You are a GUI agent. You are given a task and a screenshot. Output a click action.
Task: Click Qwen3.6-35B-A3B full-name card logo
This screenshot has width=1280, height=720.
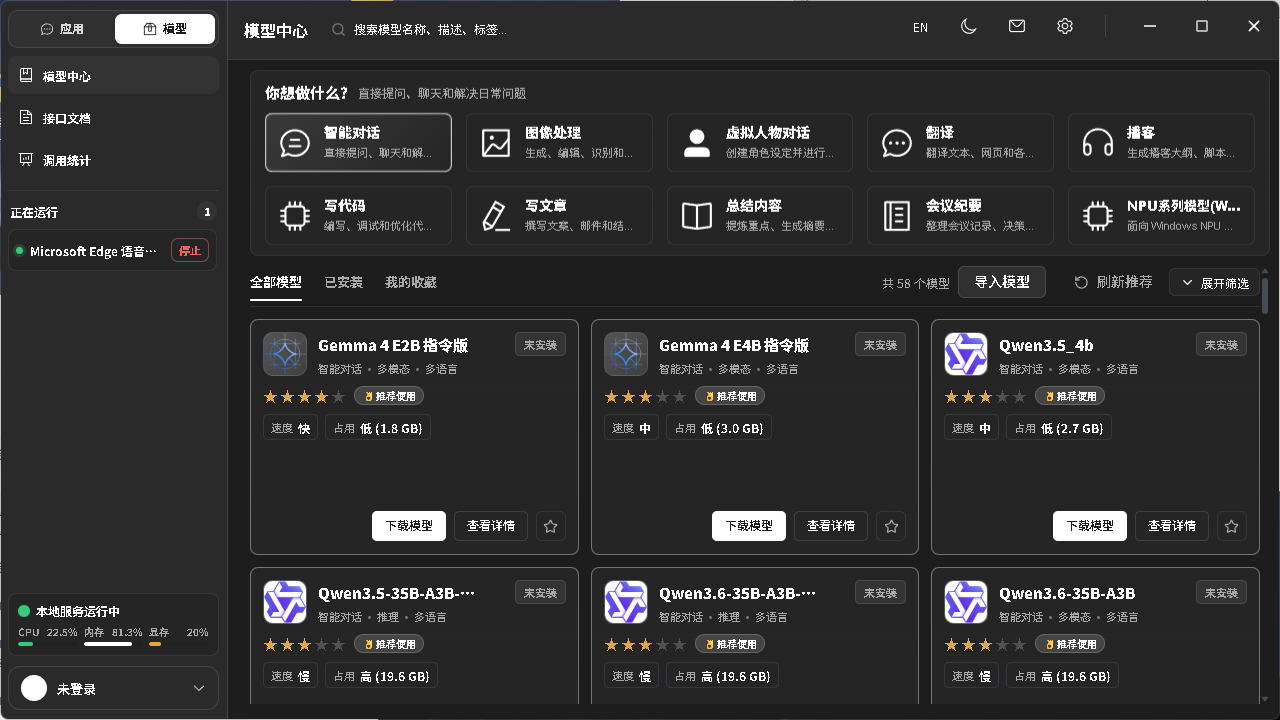point(966,602)
